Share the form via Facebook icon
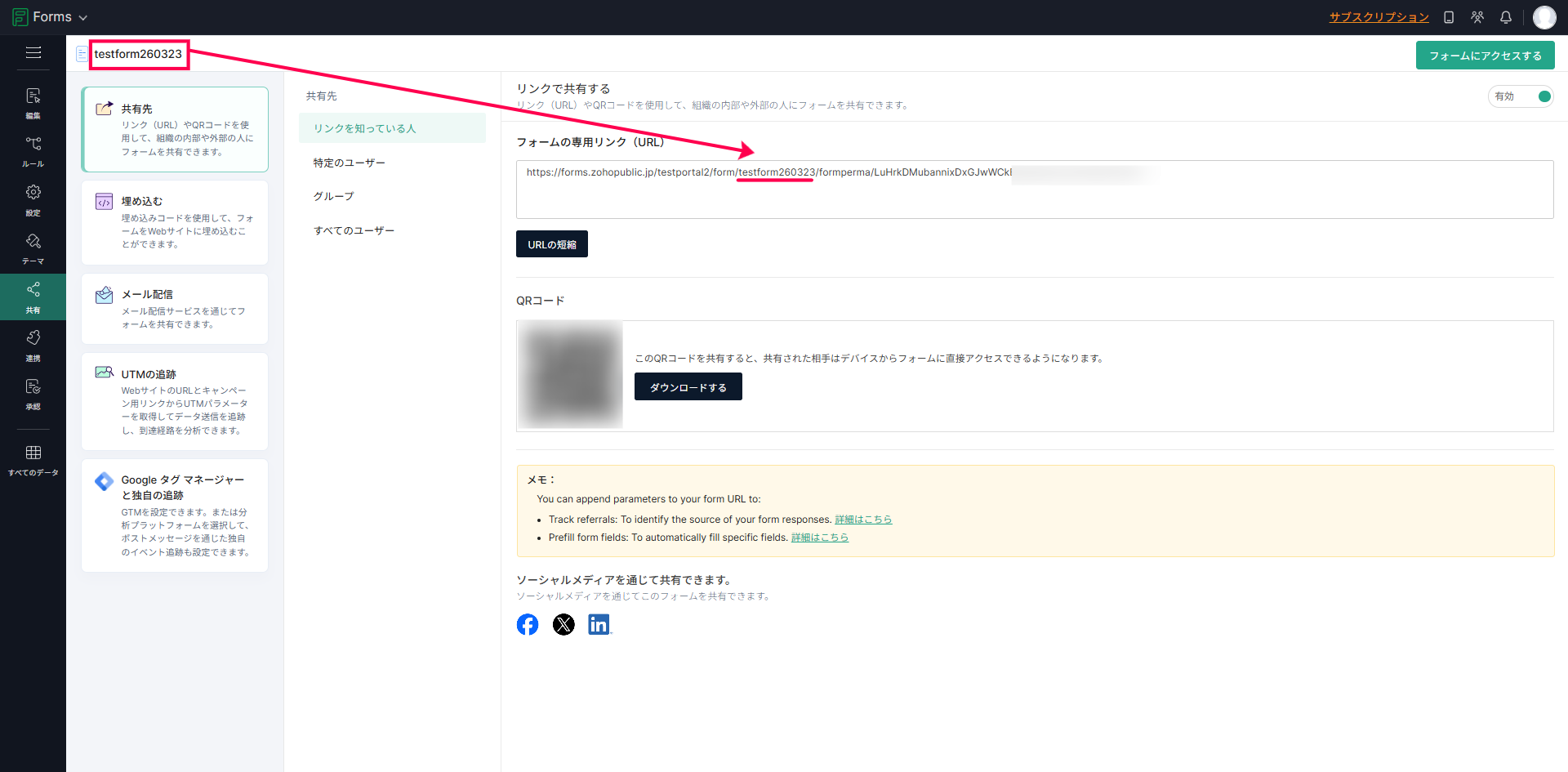The width and height of the screenshot is (1568, 772). (528, 625)
